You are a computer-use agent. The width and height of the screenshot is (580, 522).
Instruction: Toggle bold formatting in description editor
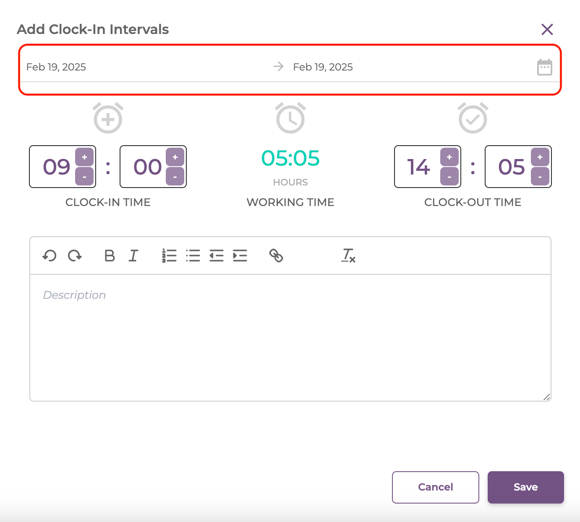coord(109,256)
